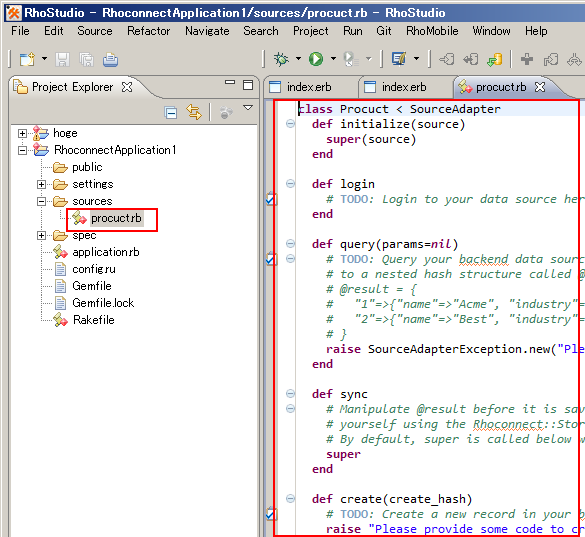Open the Source menu
Screen dimensions: 585x537
95,31
